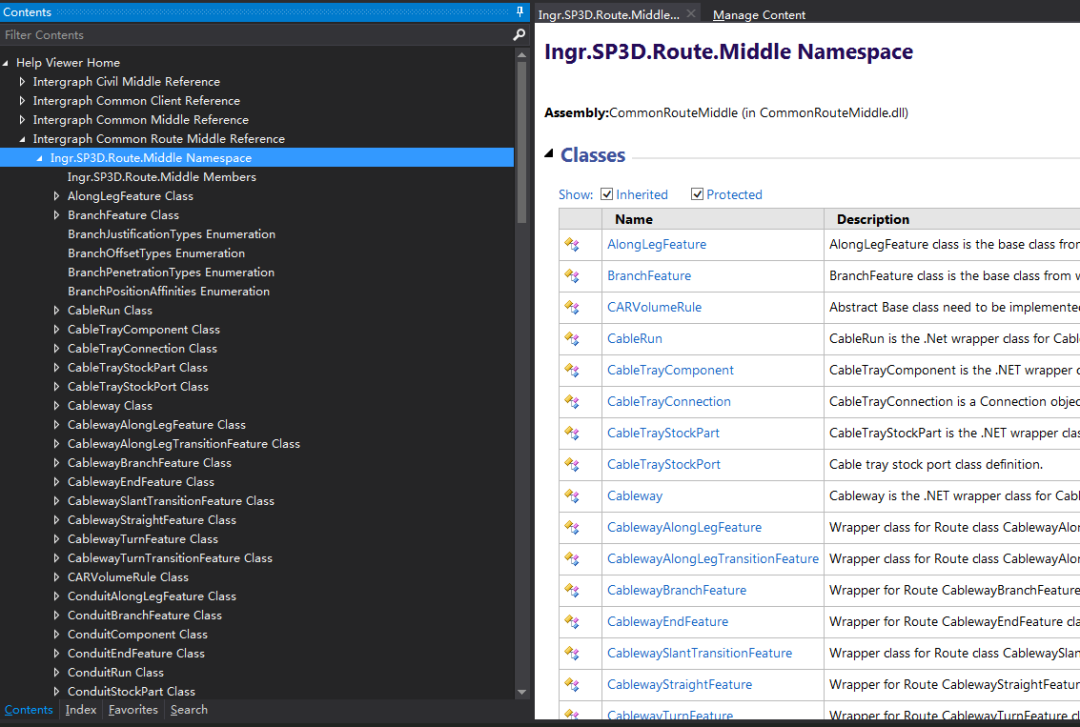Expand ConduitRun Class tree node

pyautogui.click(x=56, y=673)
